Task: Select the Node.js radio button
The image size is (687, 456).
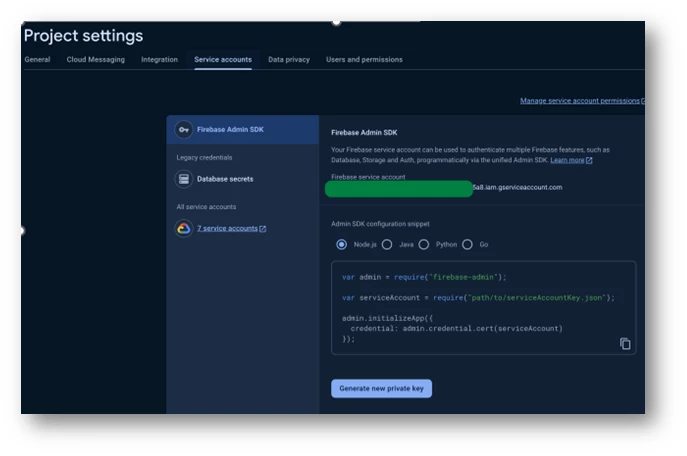Action: (341, 244)
